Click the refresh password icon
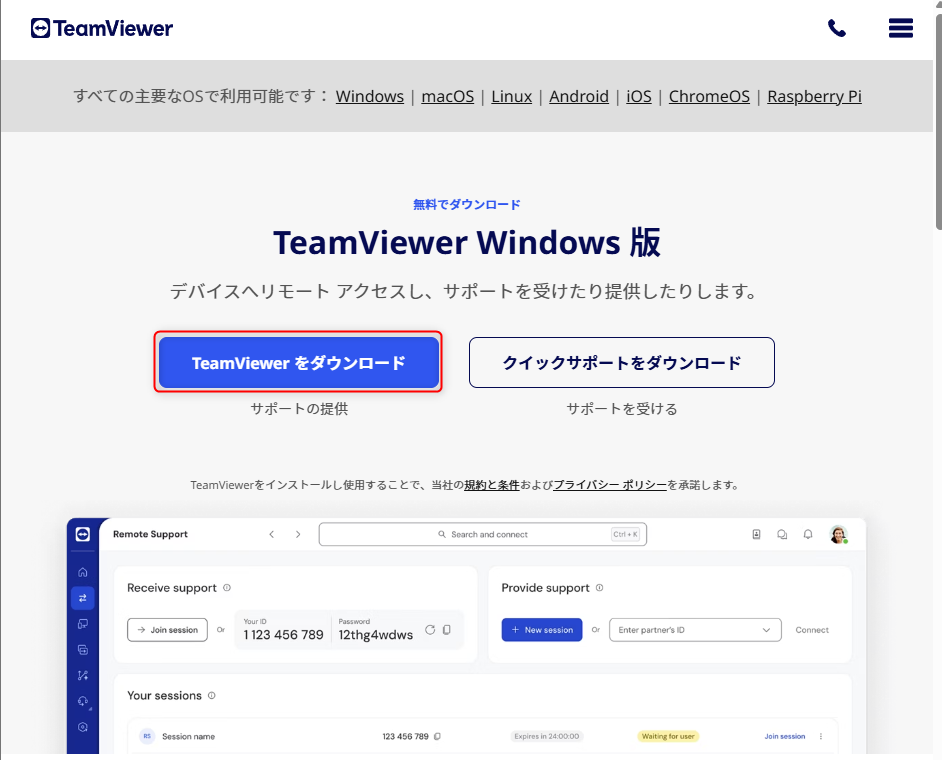This screenshot has height=760, width=942. (x=430, y=630)
